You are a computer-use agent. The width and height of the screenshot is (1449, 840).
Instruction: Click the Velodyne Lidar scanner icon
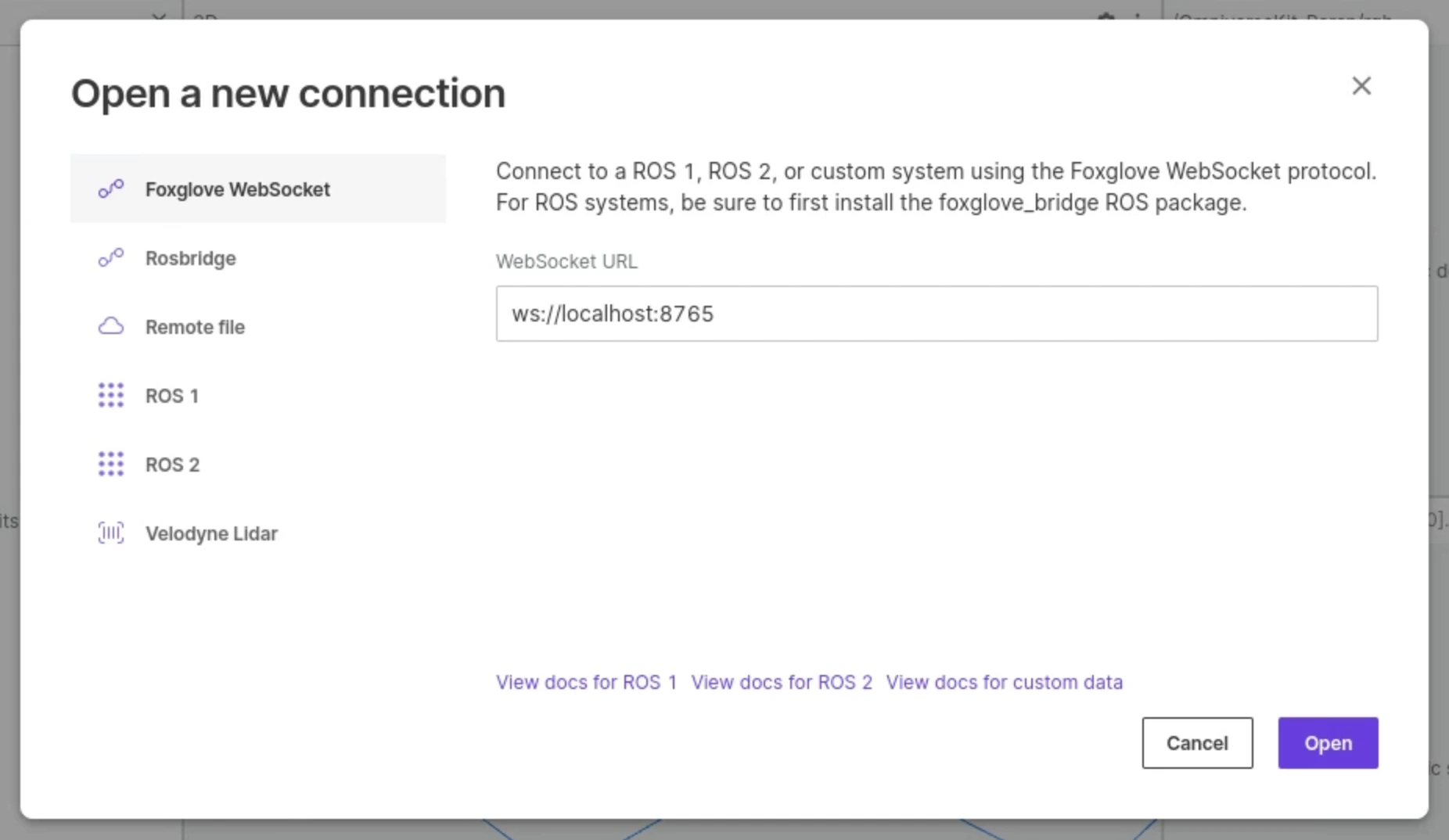point(110,533)
